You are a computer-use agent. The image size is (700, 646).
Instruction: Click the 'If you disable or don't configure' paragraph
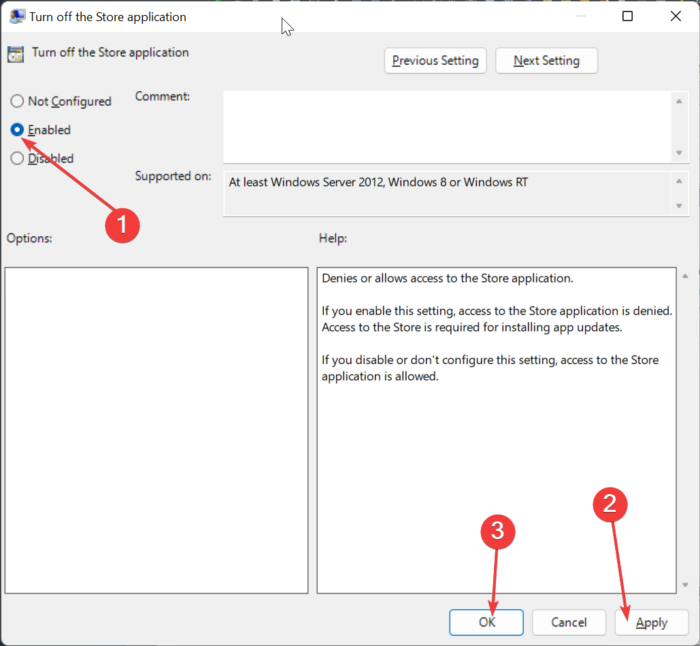click(x=490, y=368)
